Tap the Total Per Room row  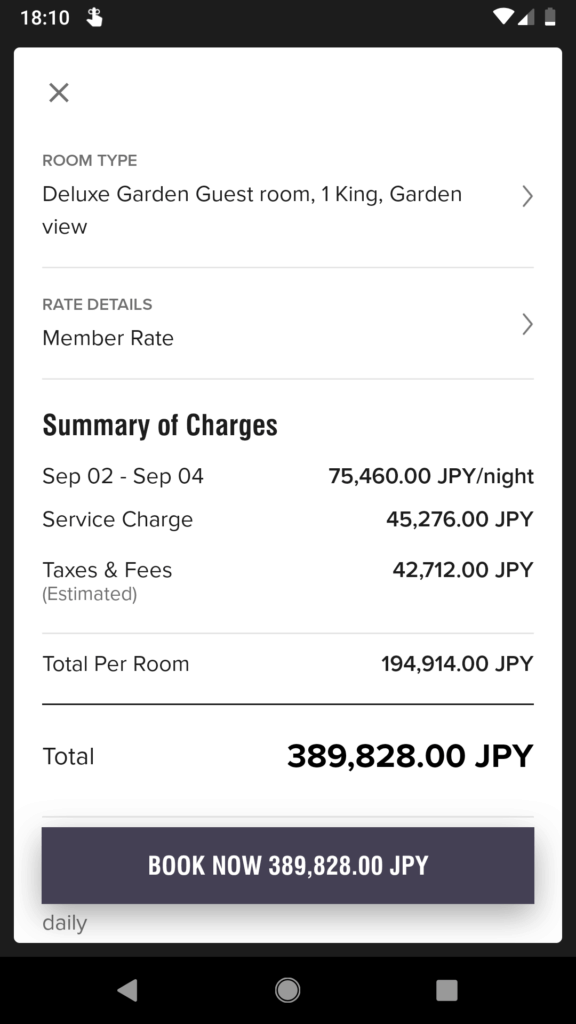click(x=288, y=664)
